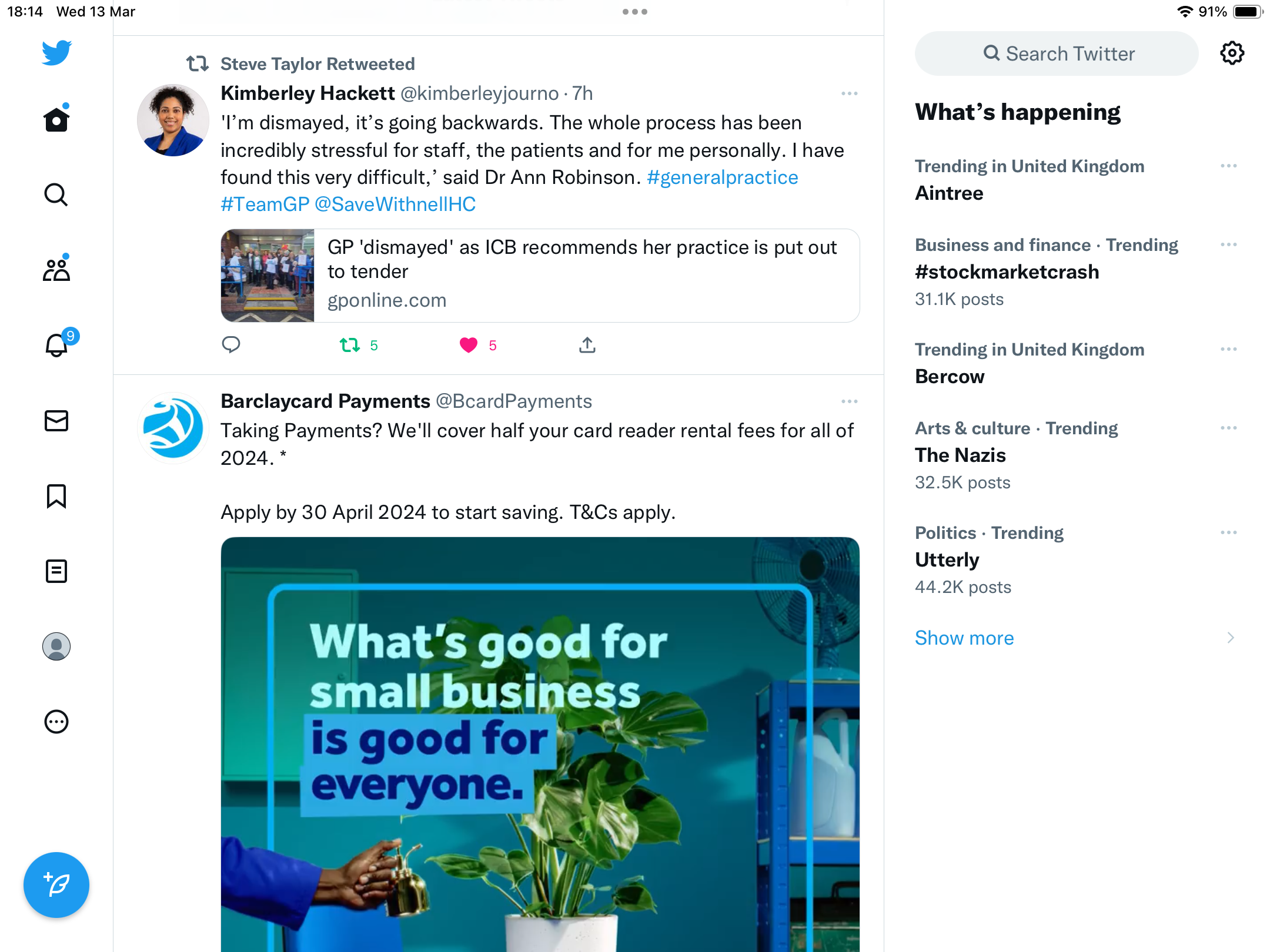The image size is (1270, 952).
Task: Open more options for #stockmarketcrash trend
Action: pos(1228,245)
